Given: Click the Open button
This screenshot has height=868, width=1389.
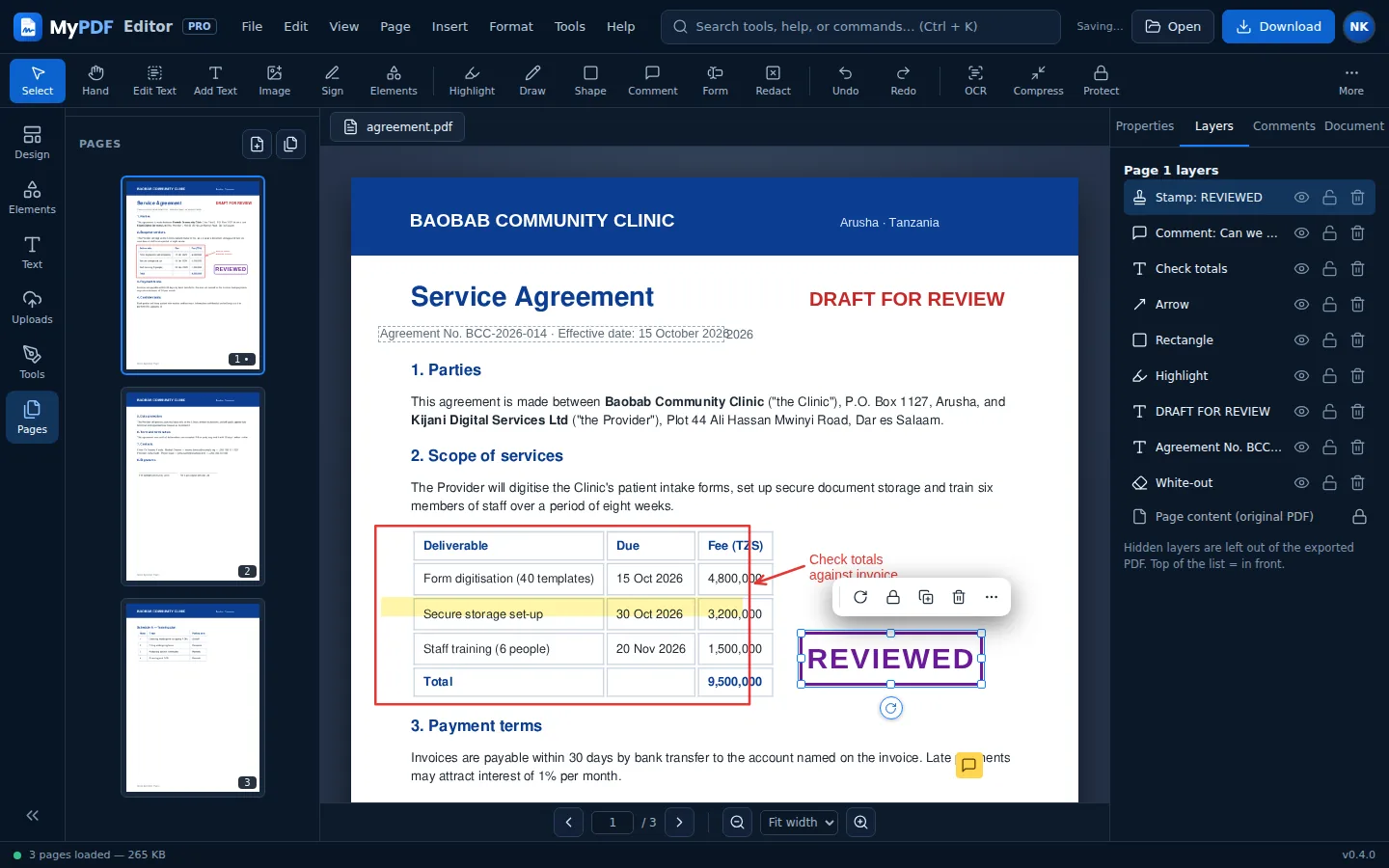Looking at the screenshot, I should click(x=1173, y=27).
